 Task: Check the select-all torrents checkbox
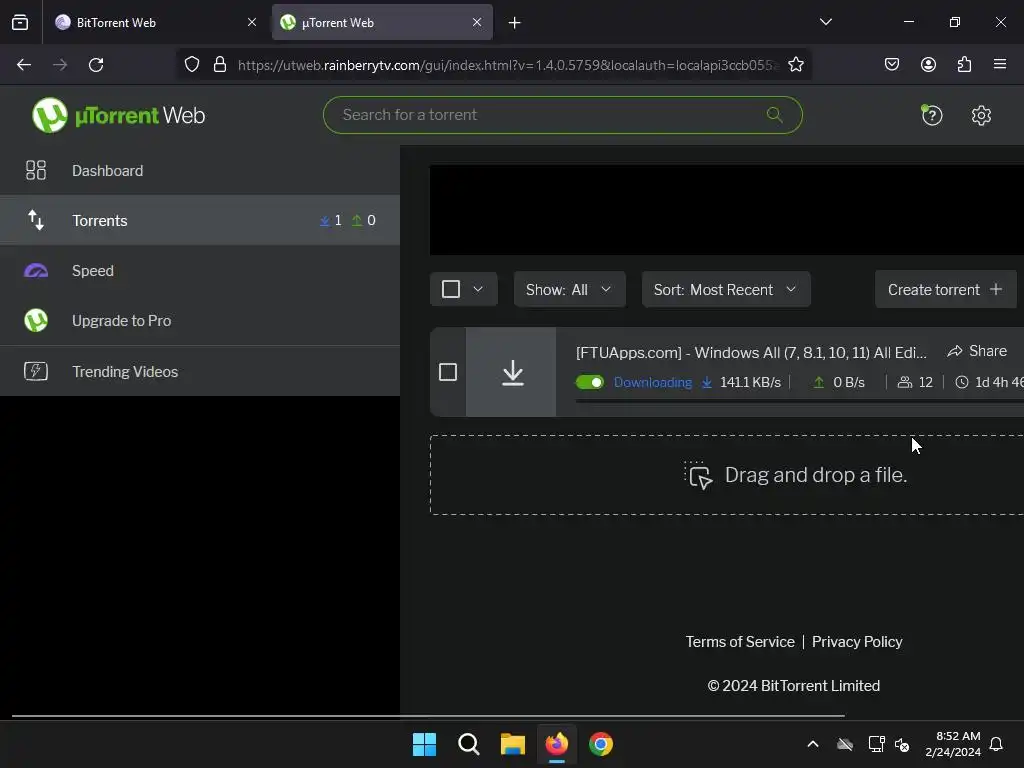pos(451,289)
